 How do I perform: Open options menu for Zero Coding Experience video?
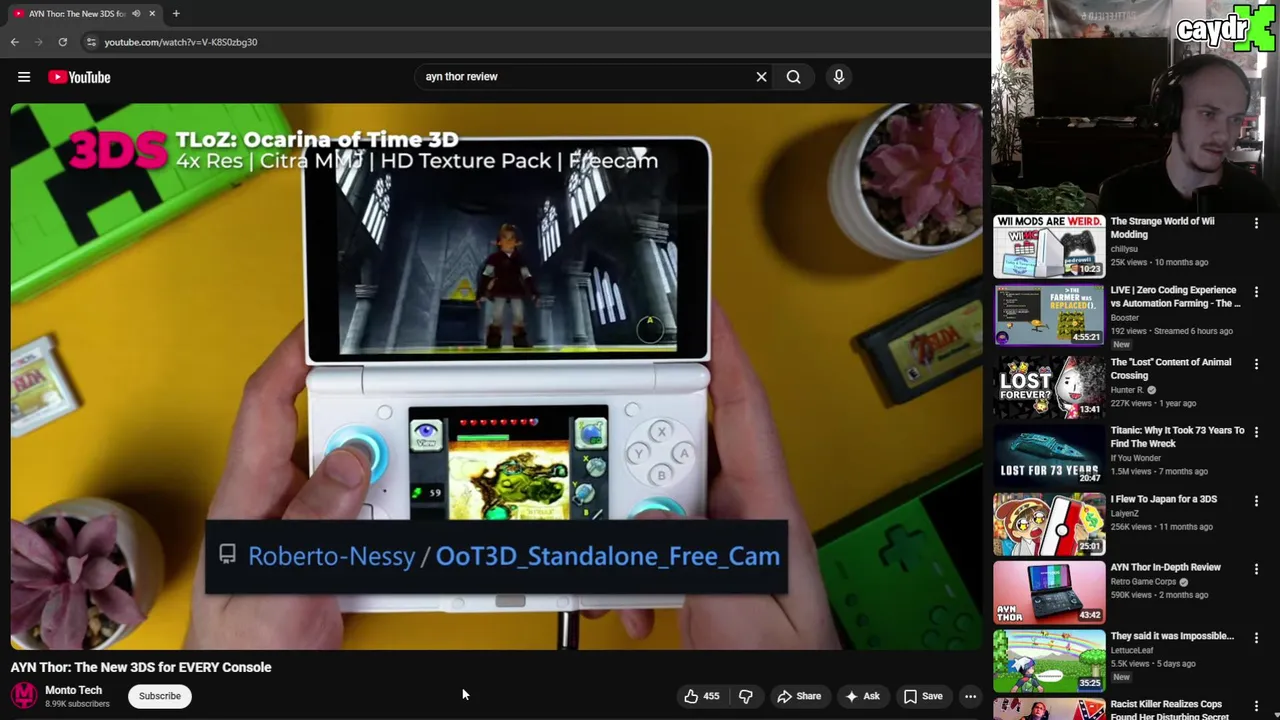pyautogui.click(x=1256, y=292)
